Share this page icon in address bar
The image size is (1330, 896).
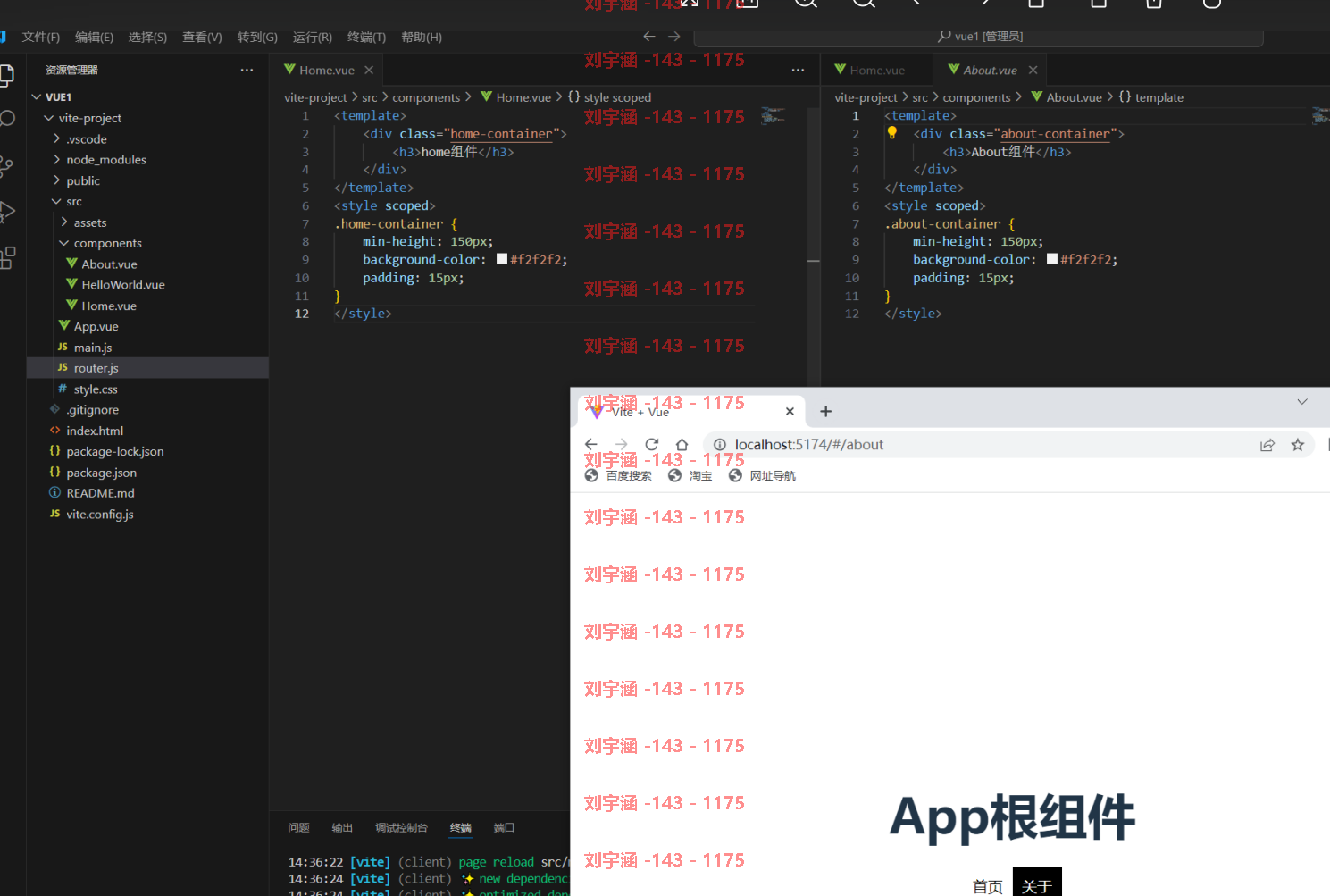[1267, 445]
